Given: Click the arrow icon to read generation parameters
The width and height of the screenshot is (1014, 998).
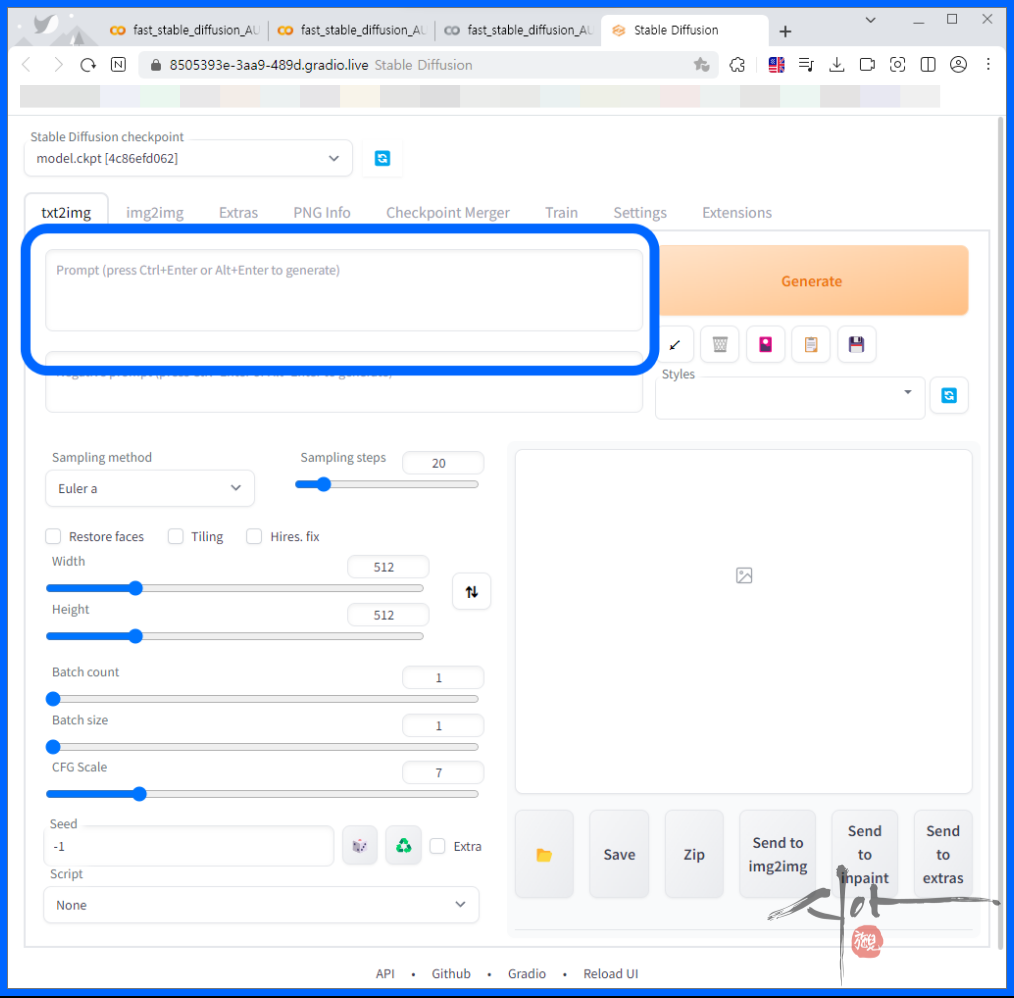Looking at the screenshot, I should [x=675, y=345].
